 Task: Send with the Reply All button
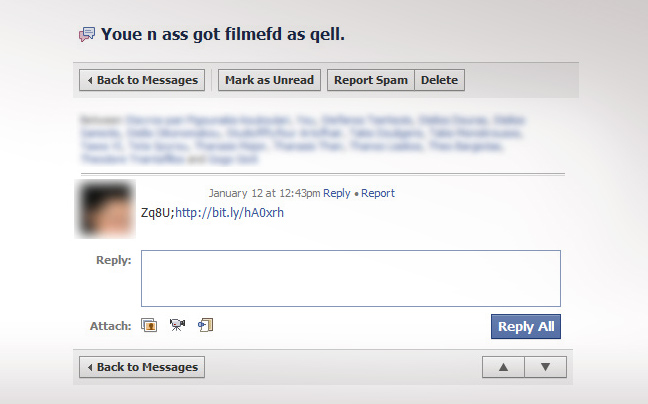click(526, 327)
